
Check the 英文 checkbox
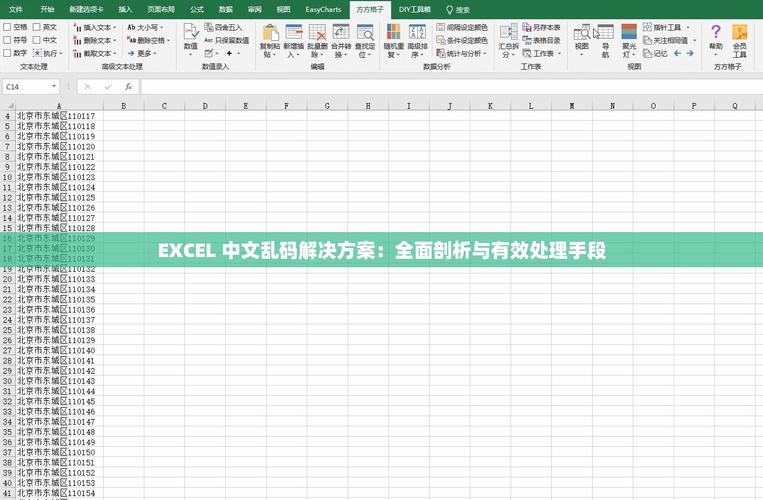(36, 27)
